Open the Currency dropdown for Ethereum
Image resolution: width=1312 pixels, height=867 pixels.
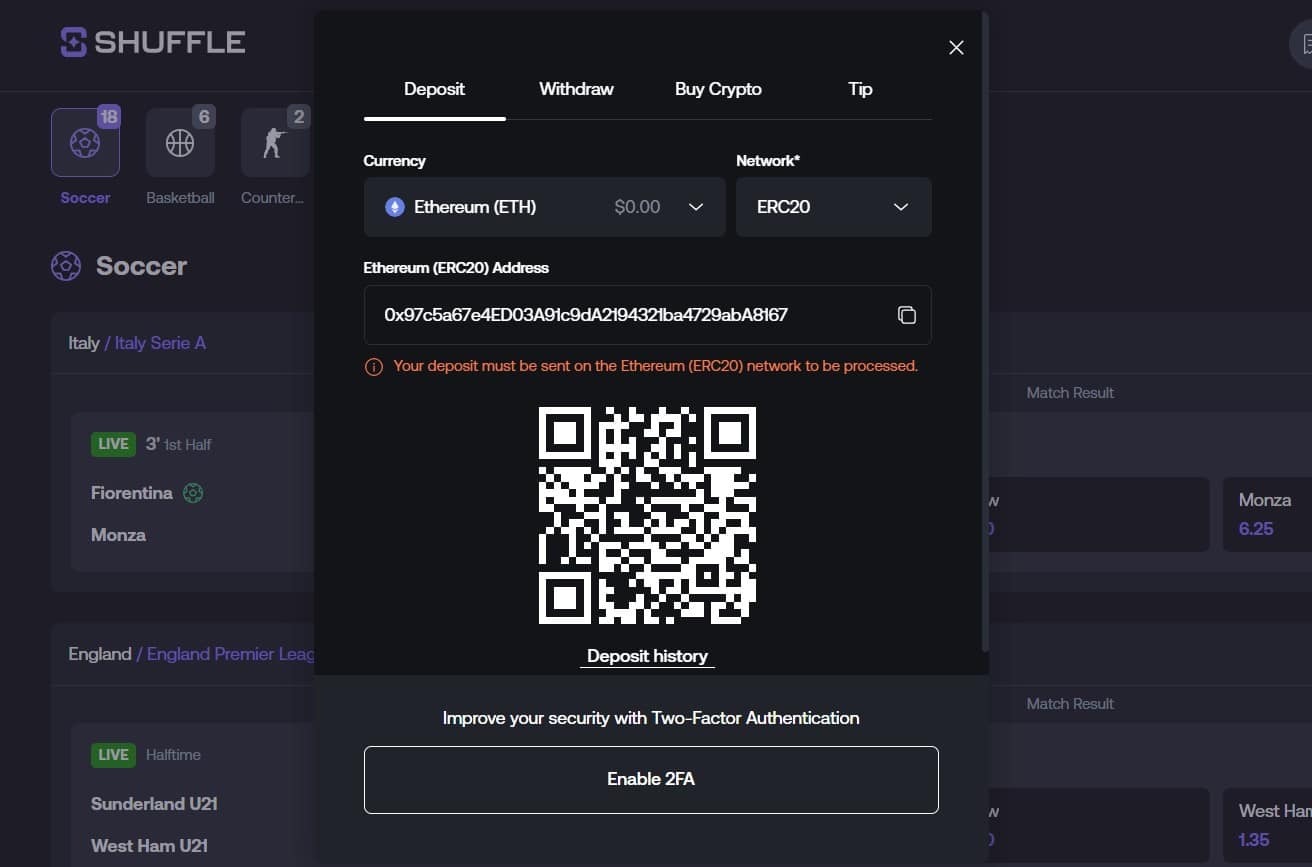544,207
